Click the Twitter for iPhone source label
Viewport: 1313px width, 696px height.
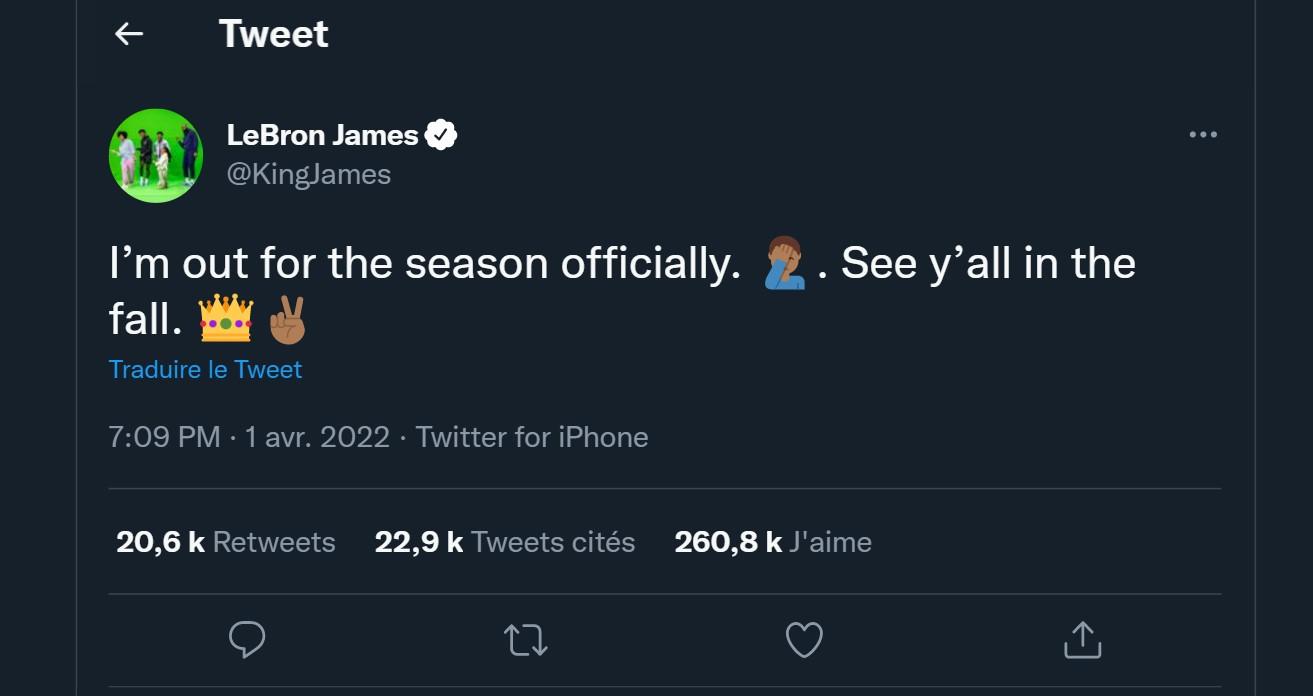pyautogui.click(x=531, y=437)
